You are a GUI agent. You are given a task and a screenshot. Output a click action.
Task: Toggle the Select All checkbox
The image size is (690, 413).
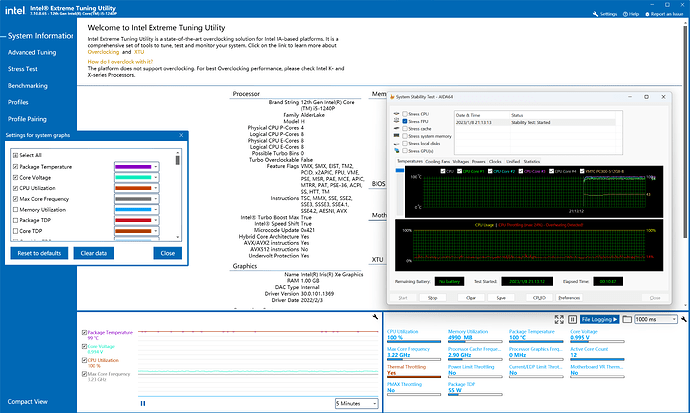[x=13, y=155]
